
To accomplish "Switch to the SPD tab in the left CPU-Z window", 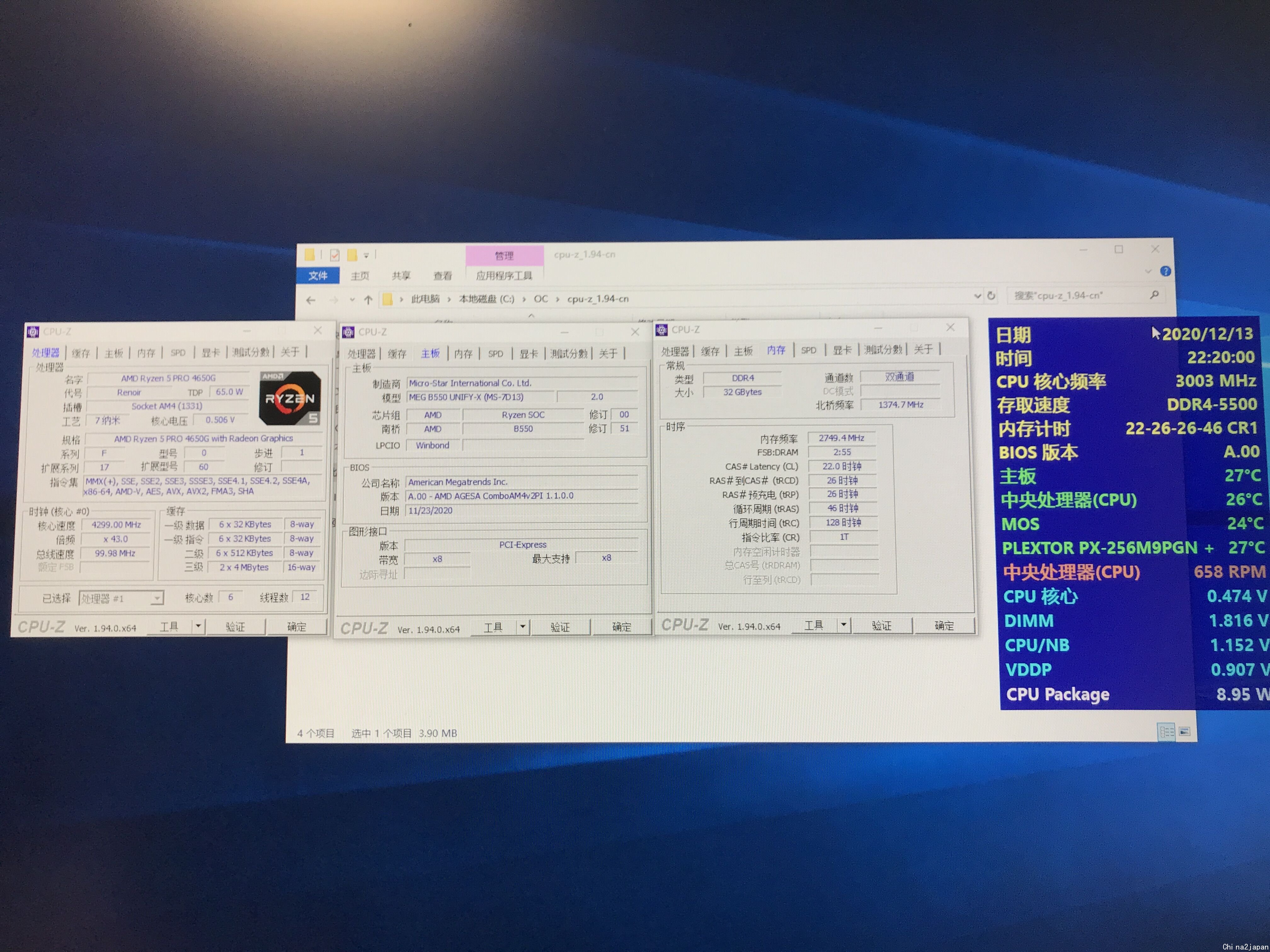I will point(178,353).
